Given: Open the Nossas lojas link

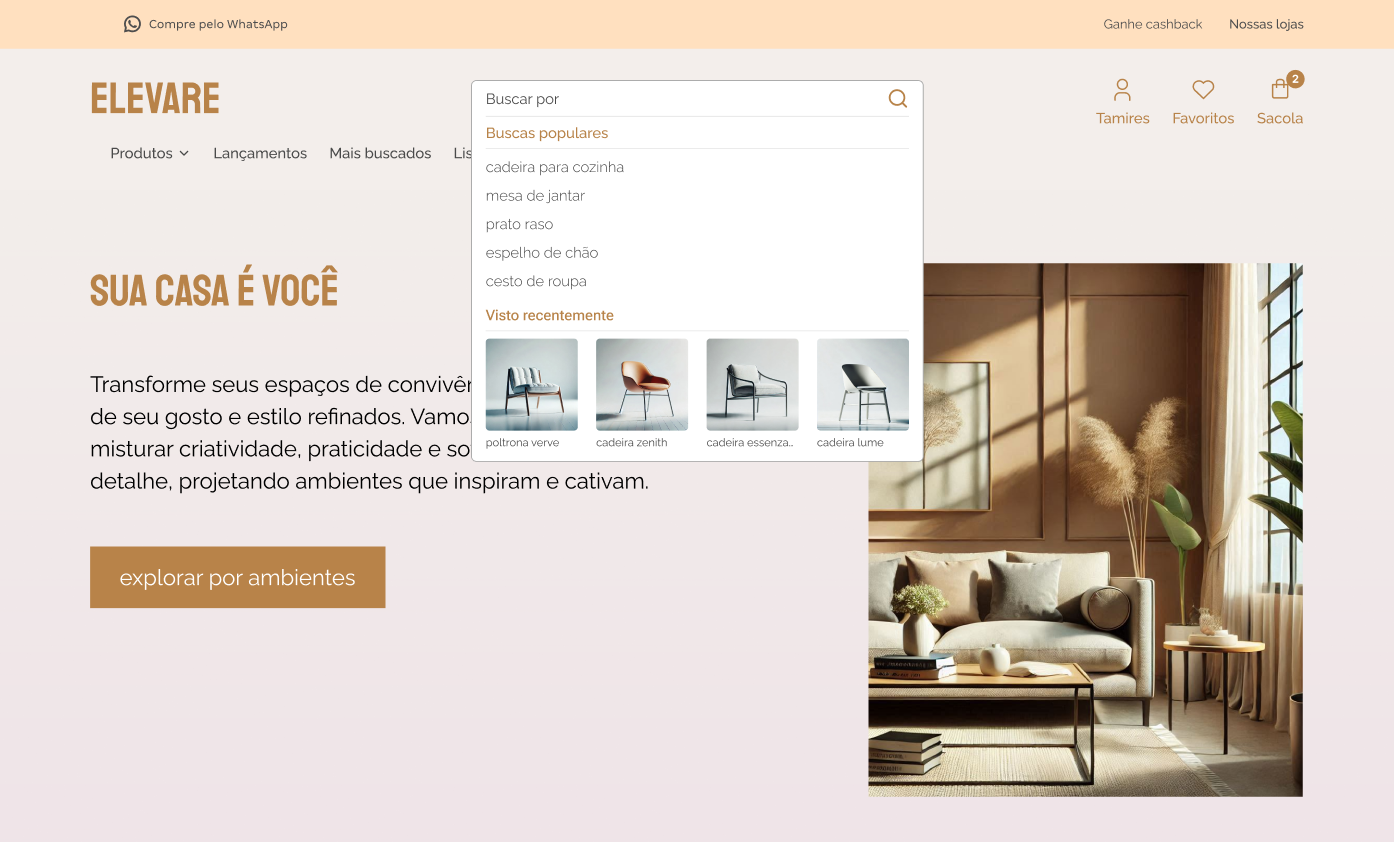Looking at the screenshot, I should [1266, 24].
